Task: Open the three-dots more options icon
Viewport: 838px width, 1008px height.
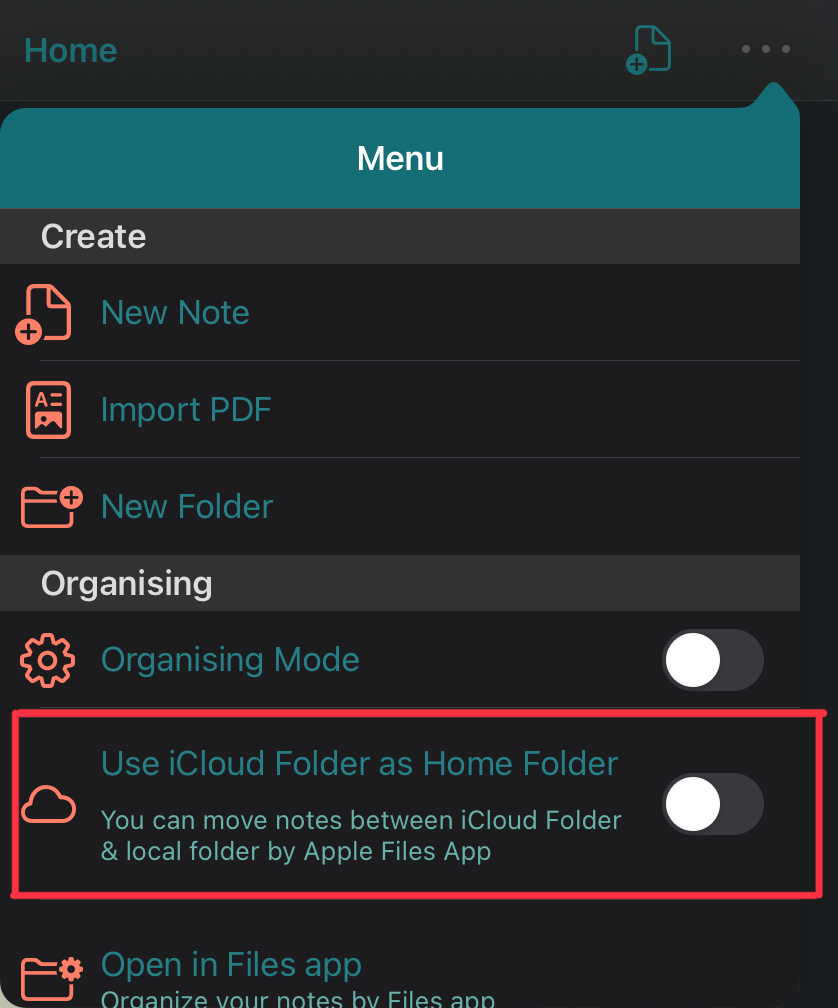Action: pos(765,49)
